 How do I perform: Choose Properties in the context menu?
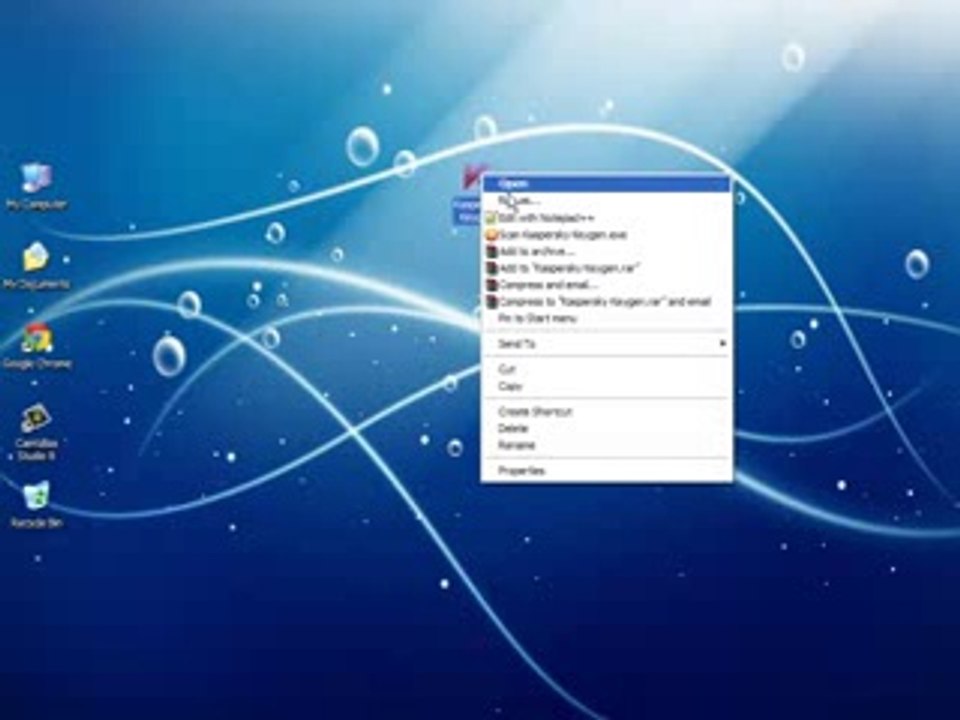click(607, 471)
